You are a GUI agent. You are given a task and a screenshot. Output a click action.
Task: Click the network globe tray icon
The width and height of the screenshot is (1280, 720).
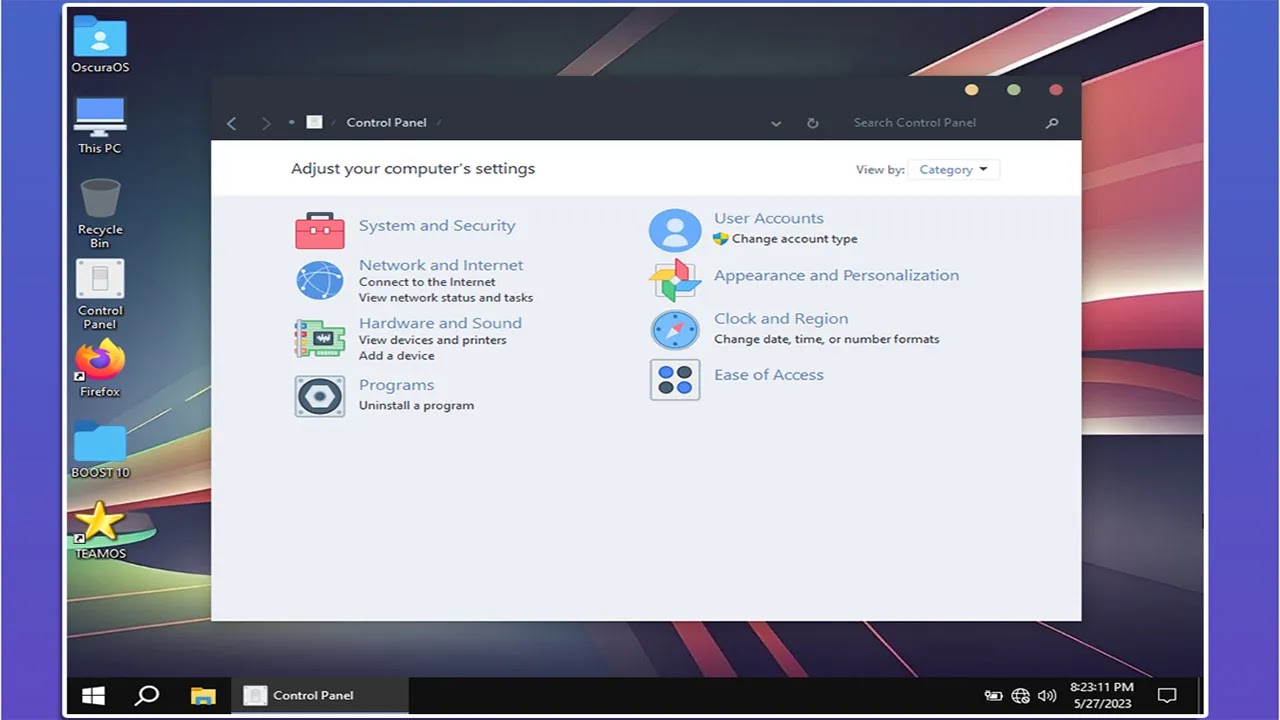tap(1020, 696)
